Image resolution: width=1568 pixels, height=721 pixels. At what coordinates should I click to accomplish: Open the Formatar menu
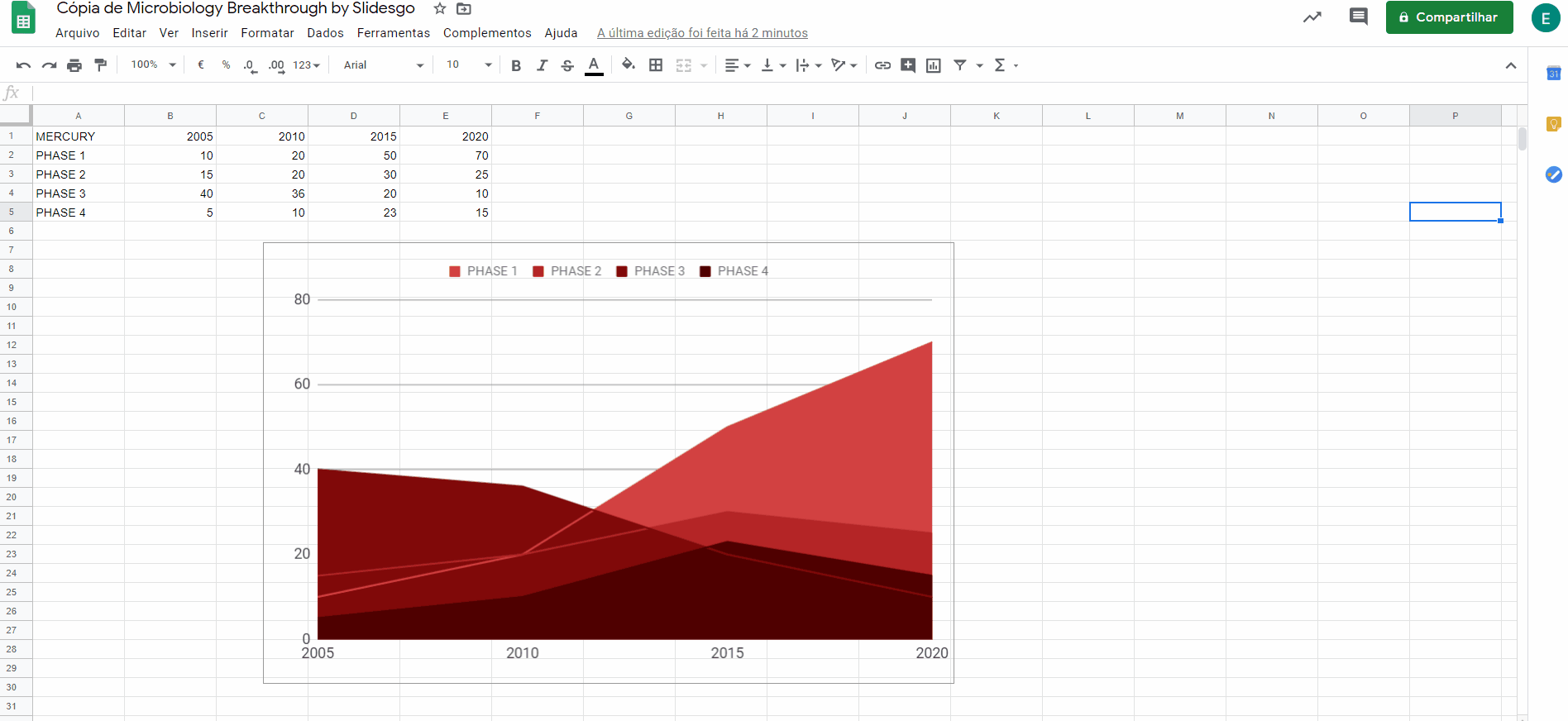(268, 33)
